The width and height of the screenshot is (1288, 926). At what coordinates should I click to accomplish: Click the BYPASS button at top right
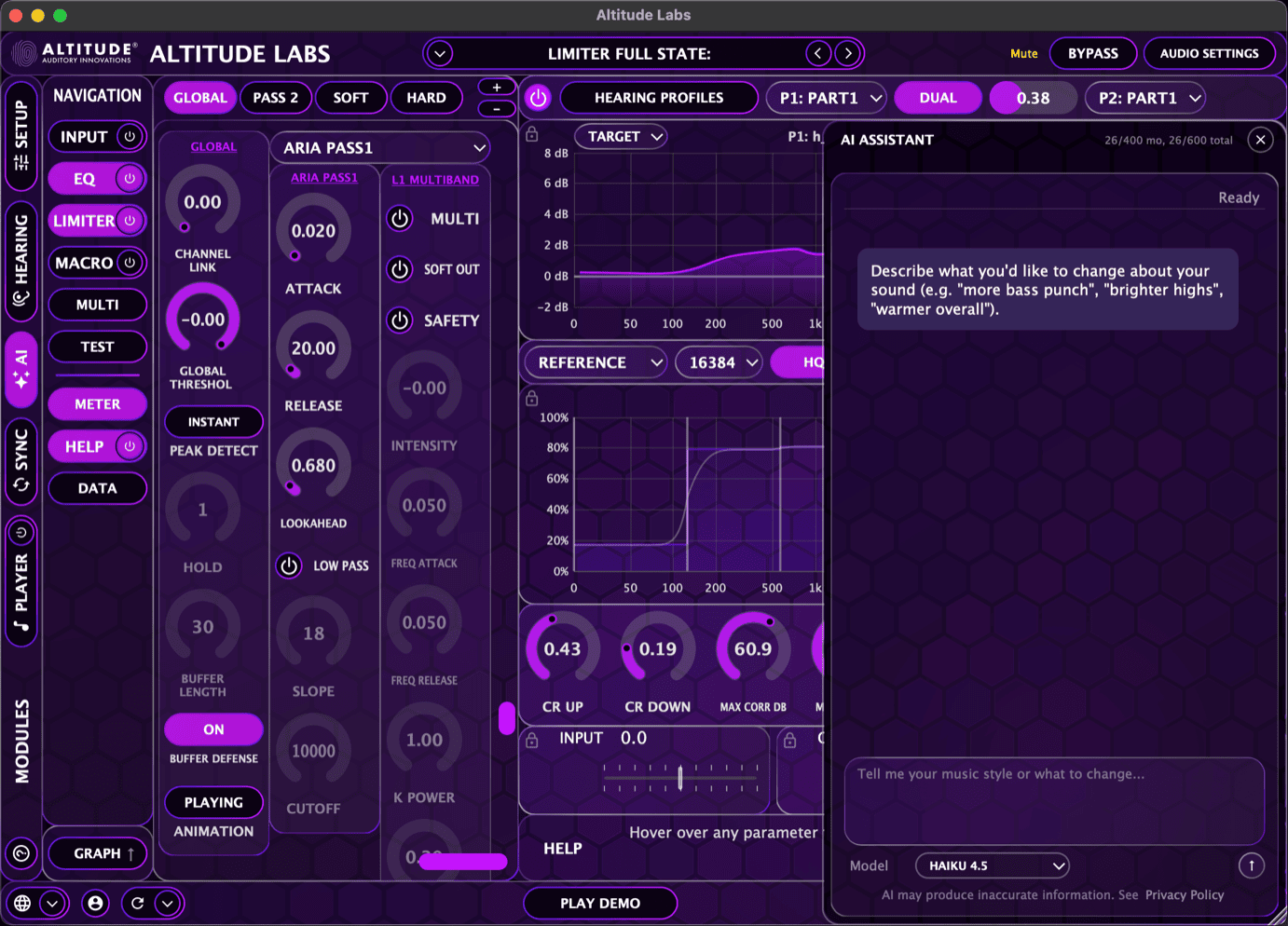coord(1093,53)
